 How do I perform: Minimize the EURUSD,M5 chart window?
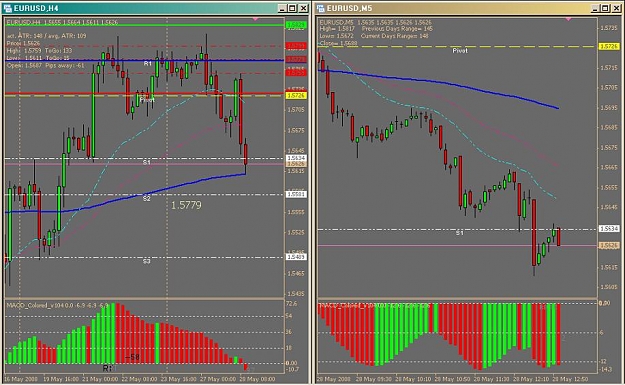(595, 8)
